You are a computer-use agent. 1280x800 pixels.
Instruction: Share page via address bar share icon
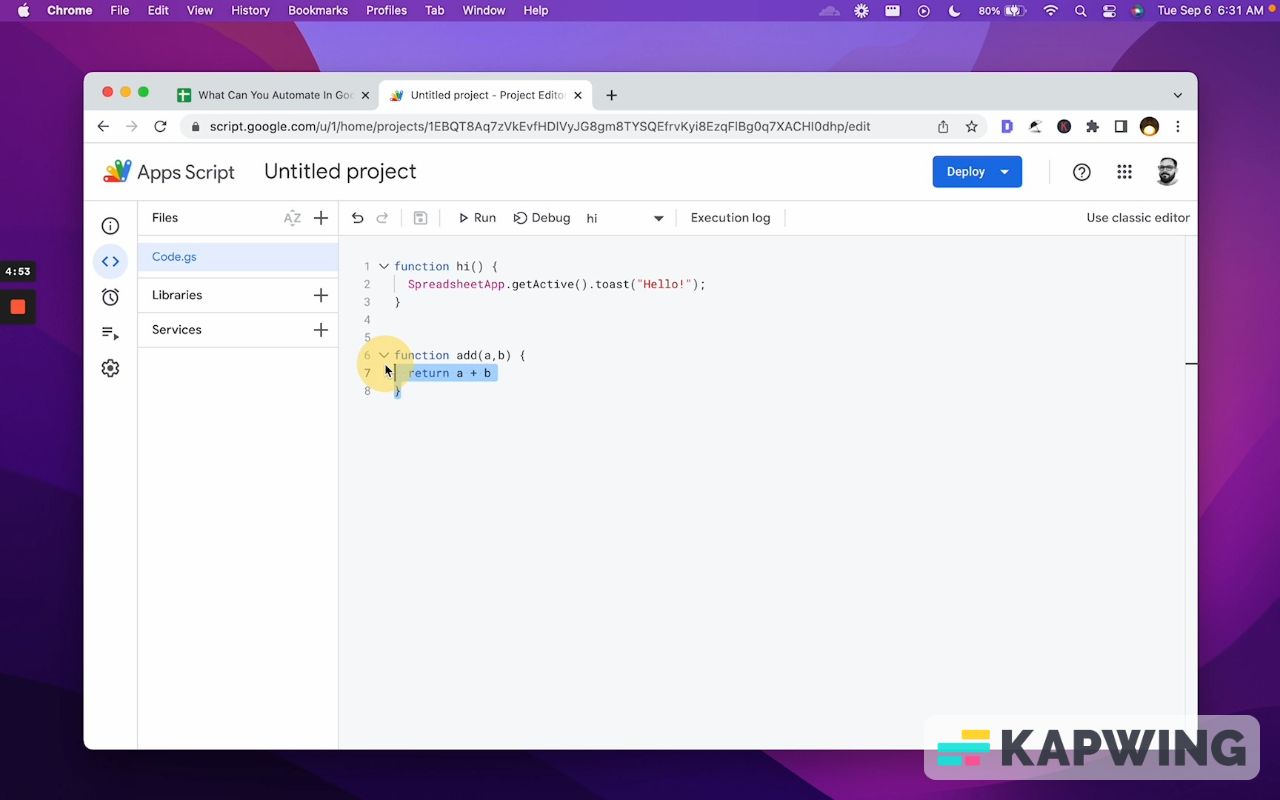pyautogui.click(x=943, y=126)
